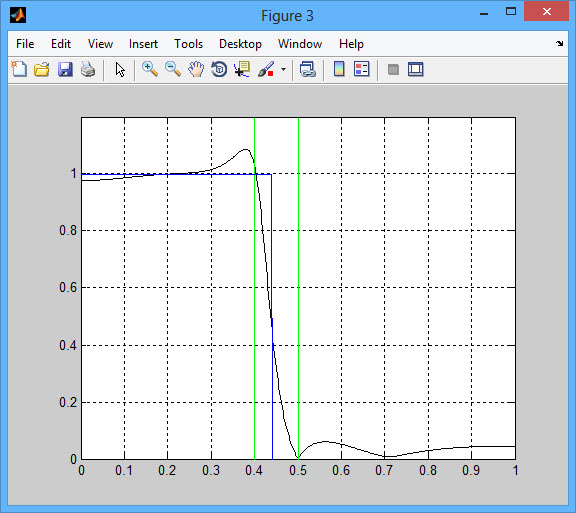Expand the Brush color dropdown arrow
Image resolution: width=576 pixels, height=513 pixels.
283,69
